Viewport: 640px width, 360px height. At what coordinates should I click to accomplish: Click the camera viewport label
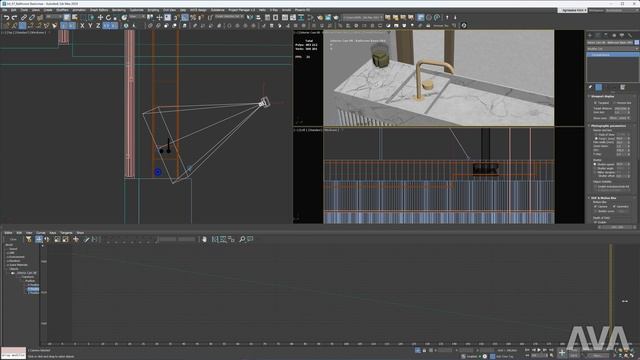(x=309, y=32)
